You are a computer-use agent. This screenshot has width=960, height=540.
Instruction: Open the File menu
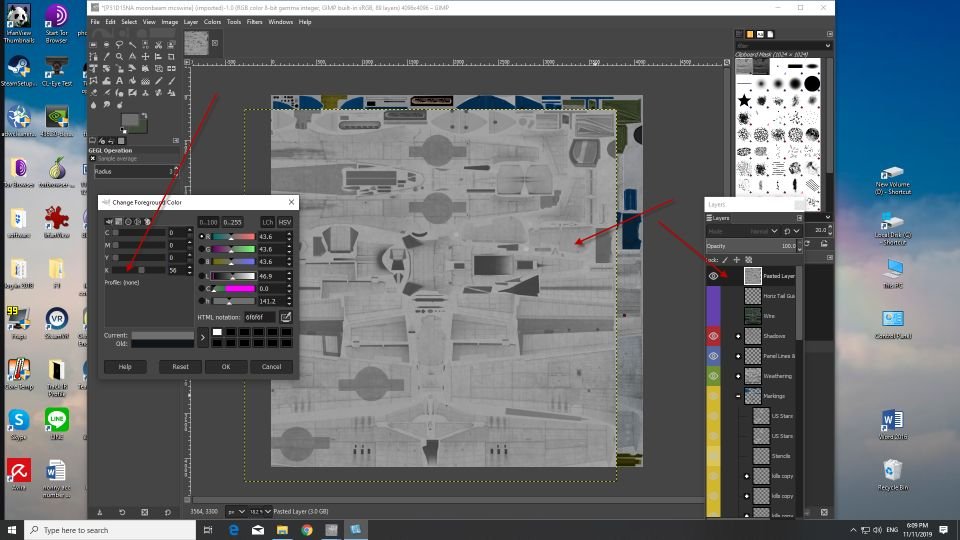click(95, 22)
